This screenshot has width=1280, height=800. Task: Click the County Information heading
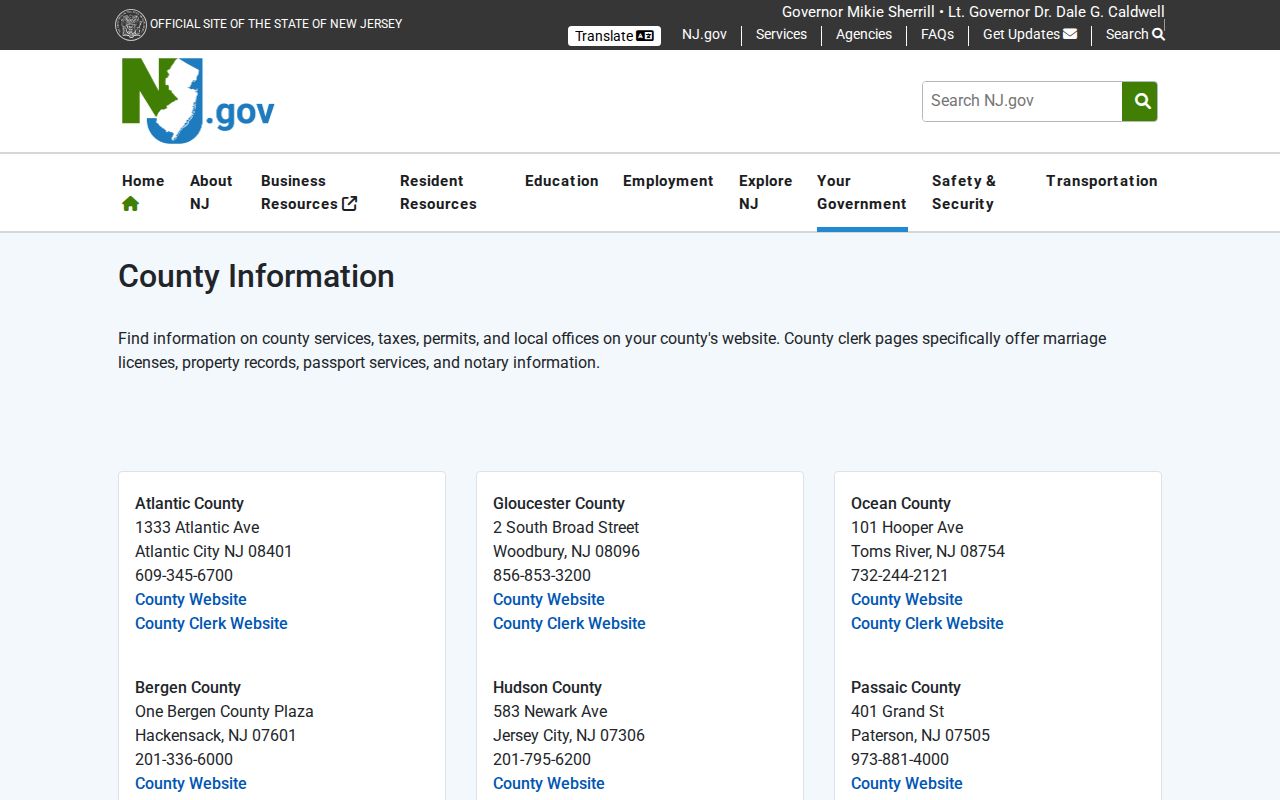pyautogui.click(x=256, y=276)
